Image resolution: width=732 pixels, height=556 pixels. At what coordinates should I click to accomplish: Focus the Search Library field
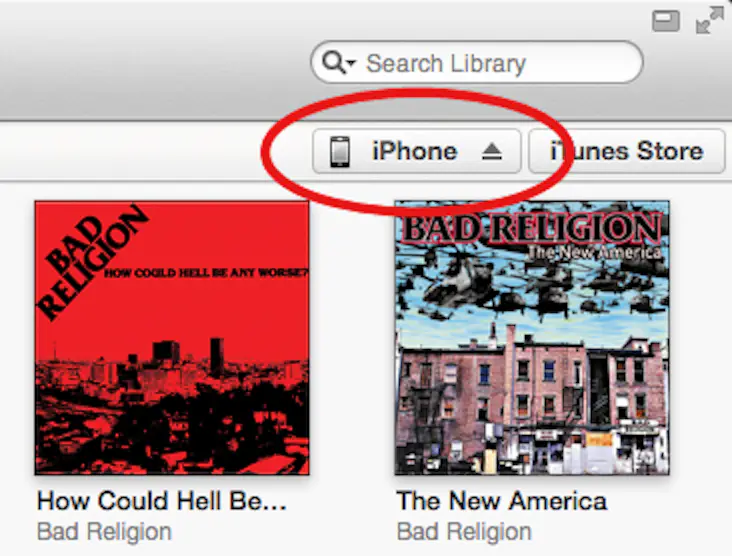(x=477, y=63)
